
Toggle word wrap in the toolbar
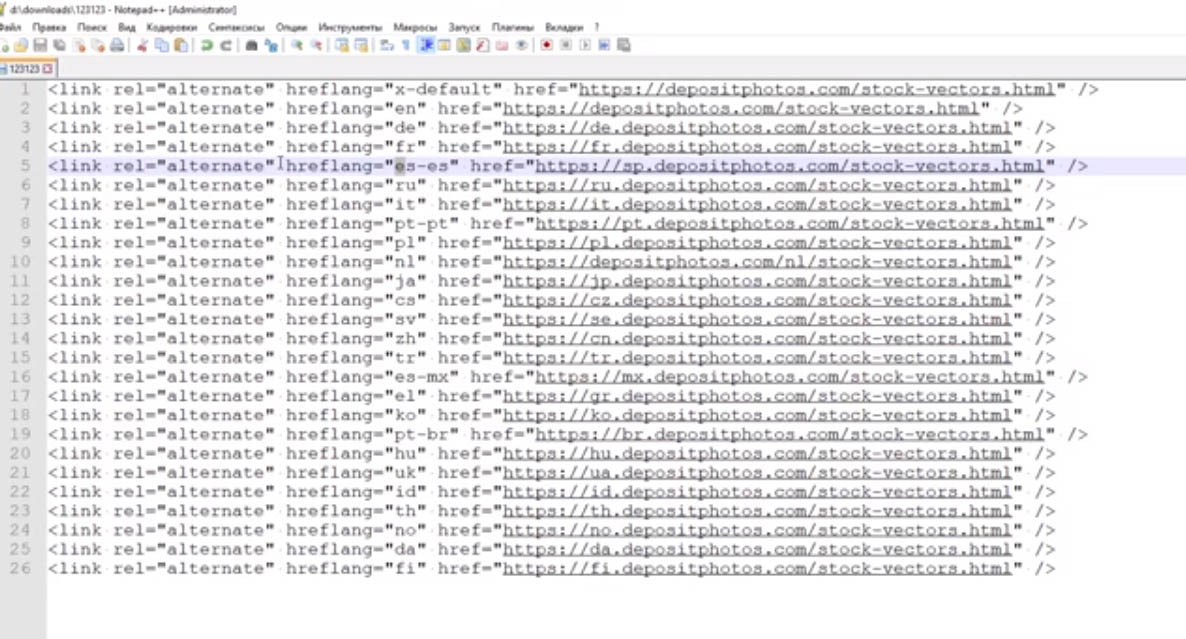(x=387, y=45)
